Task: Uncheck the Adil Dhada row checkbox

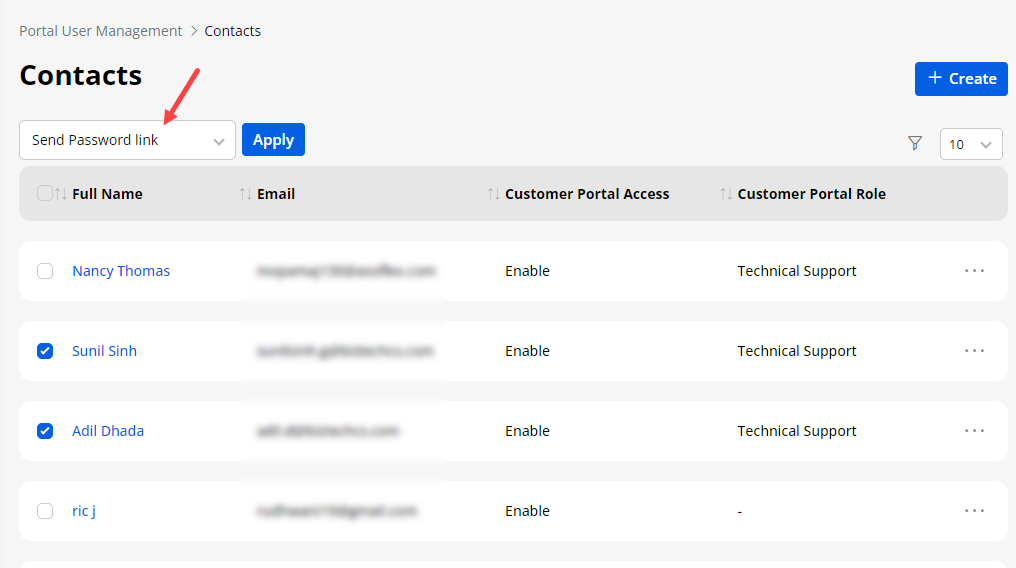Action: click(45, 431)
